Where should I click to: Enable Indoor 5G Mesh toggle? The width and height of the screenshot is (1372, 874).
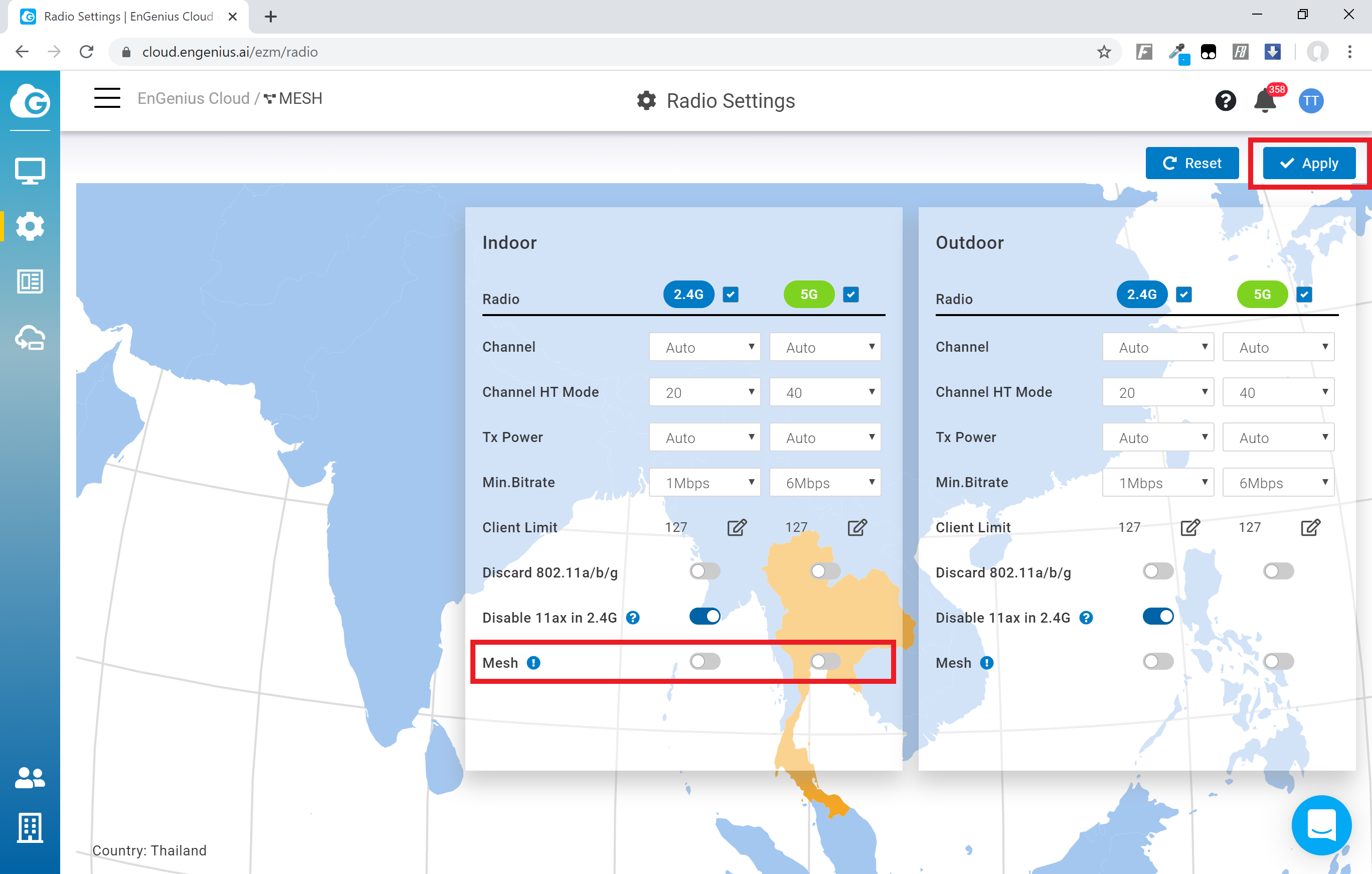click(825, 661)
